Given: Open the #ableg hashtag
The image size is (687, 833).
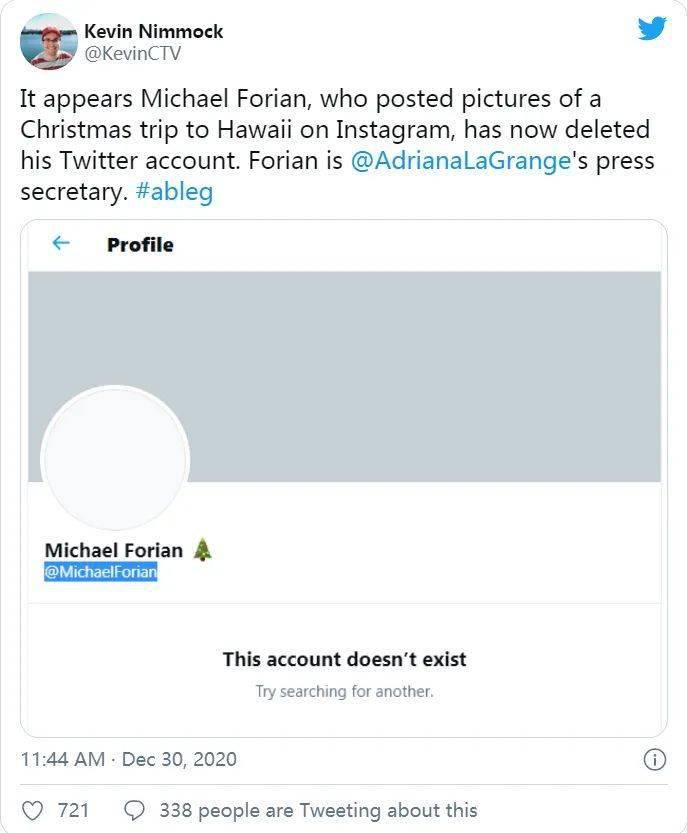Looking at the screenshot, I should [x=173, y=192].
